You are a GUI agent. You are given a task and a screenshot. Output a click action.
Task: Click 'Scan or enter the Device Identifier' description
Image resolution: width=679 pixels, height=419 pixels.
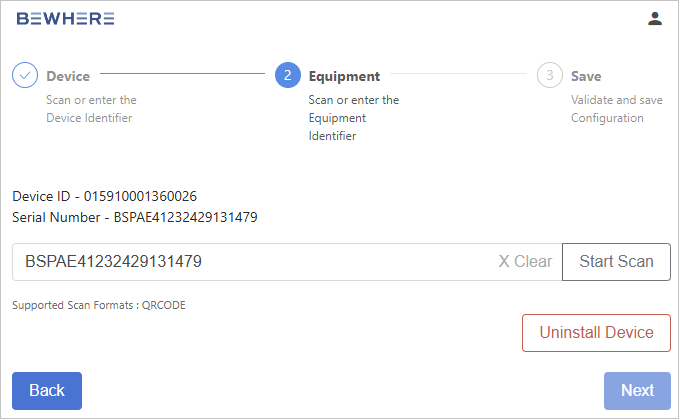tap(91, 109)
